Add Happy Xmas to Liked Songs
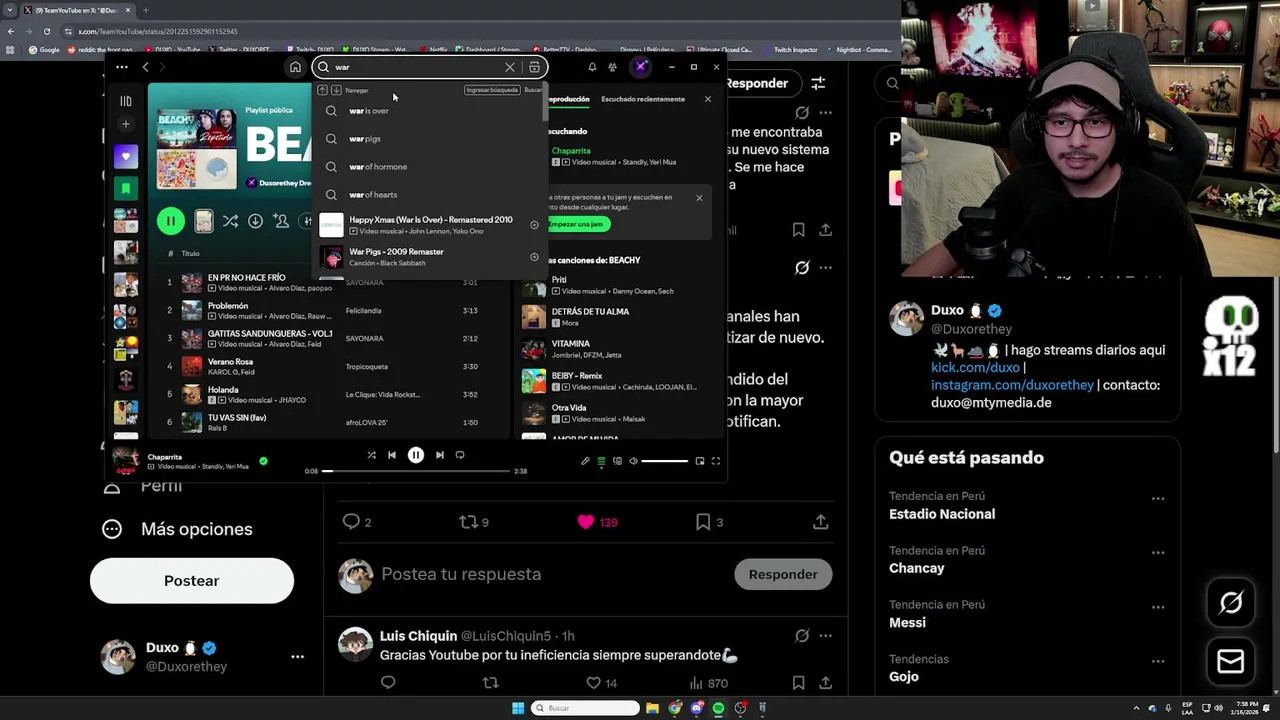Screen dimensions: 1280x720 pyautogui.click(x=534, y=225)
